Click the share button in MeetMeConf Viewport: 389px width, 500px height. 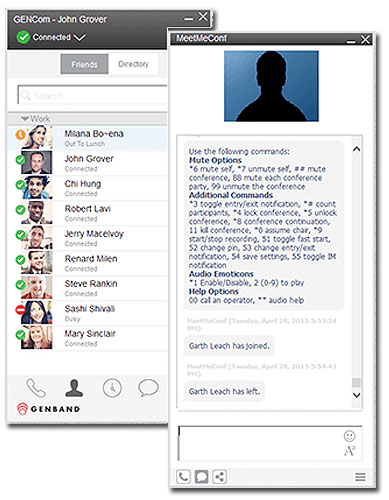click(219, 477)
